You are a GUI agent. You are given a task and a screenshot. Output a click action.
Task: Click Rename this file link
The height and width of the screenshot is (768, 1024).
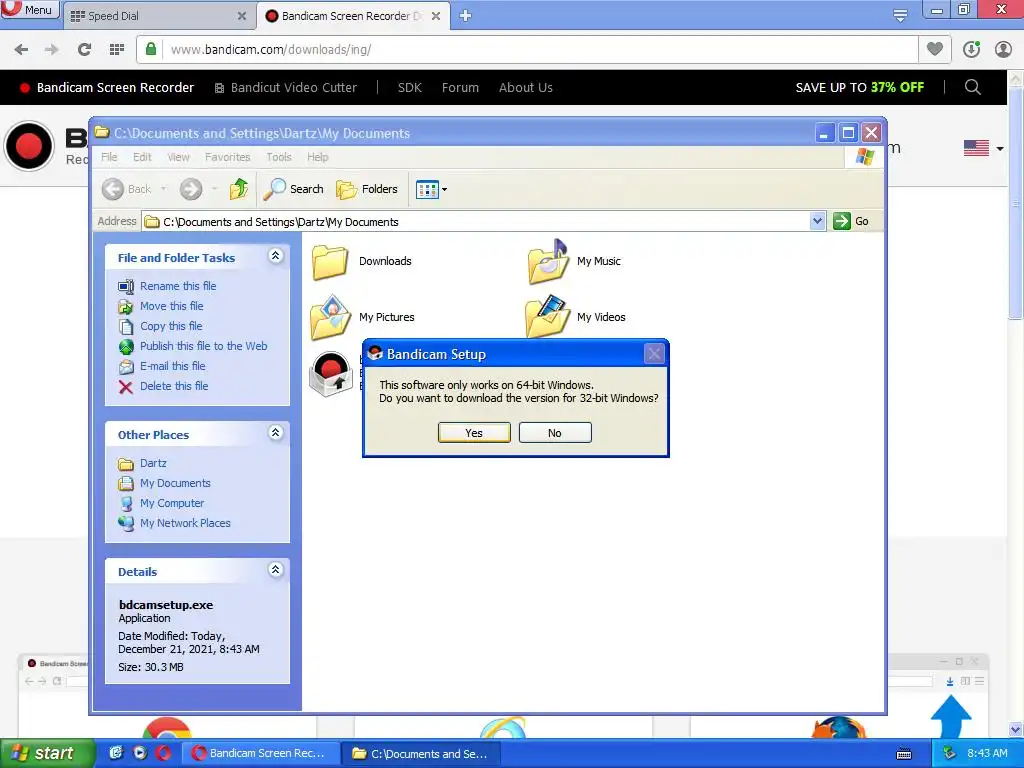pyautogui.click(x=178, y=286)
